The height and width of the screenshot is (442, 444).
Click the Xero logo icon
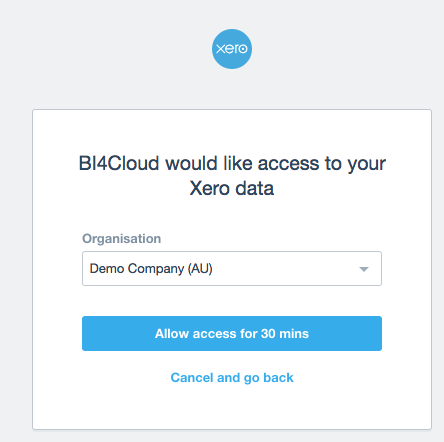232,49
